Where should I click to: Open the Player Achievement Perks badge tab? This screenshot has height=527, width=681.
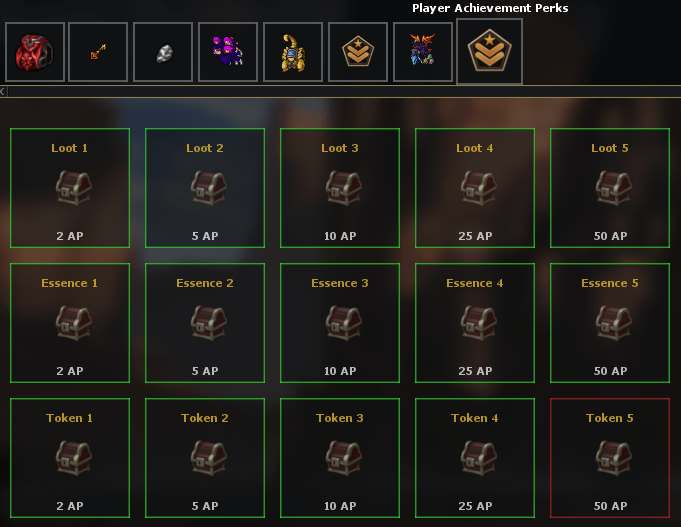tap(489, 51)
